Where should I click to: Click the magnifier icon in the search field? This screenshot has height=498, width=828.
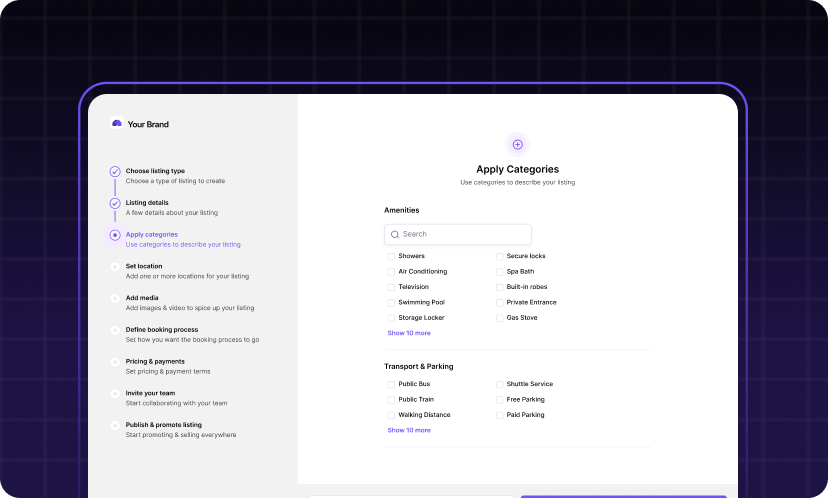[x=395, y=234]
